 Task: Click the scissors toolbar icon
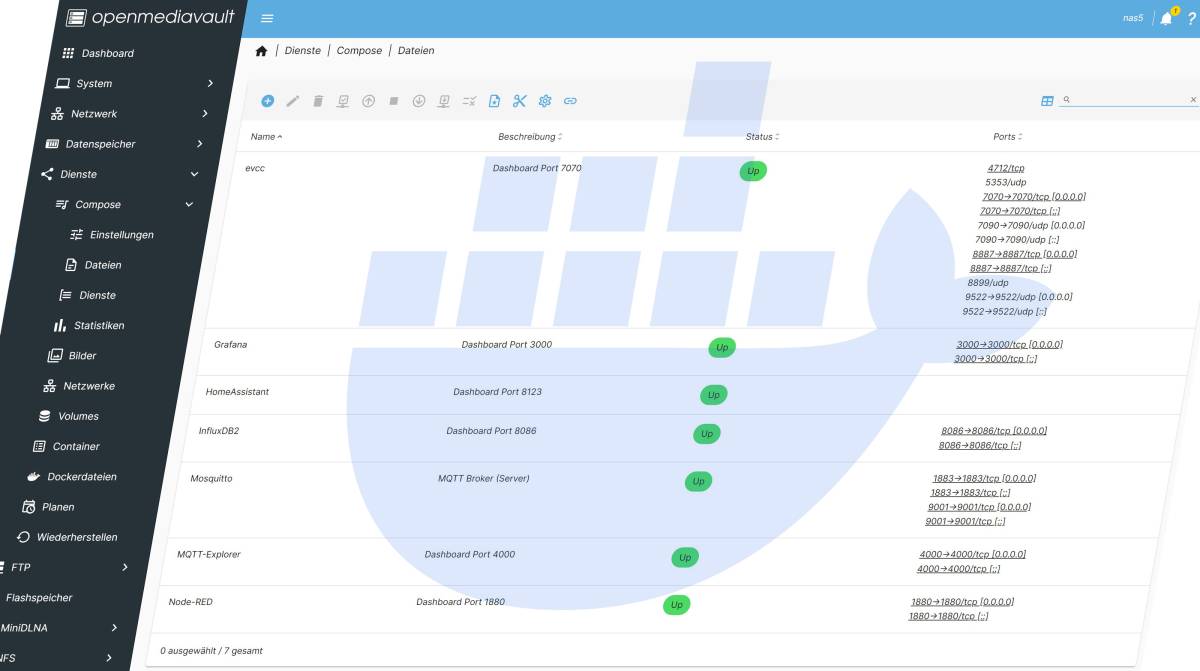(x=519, y=101)
